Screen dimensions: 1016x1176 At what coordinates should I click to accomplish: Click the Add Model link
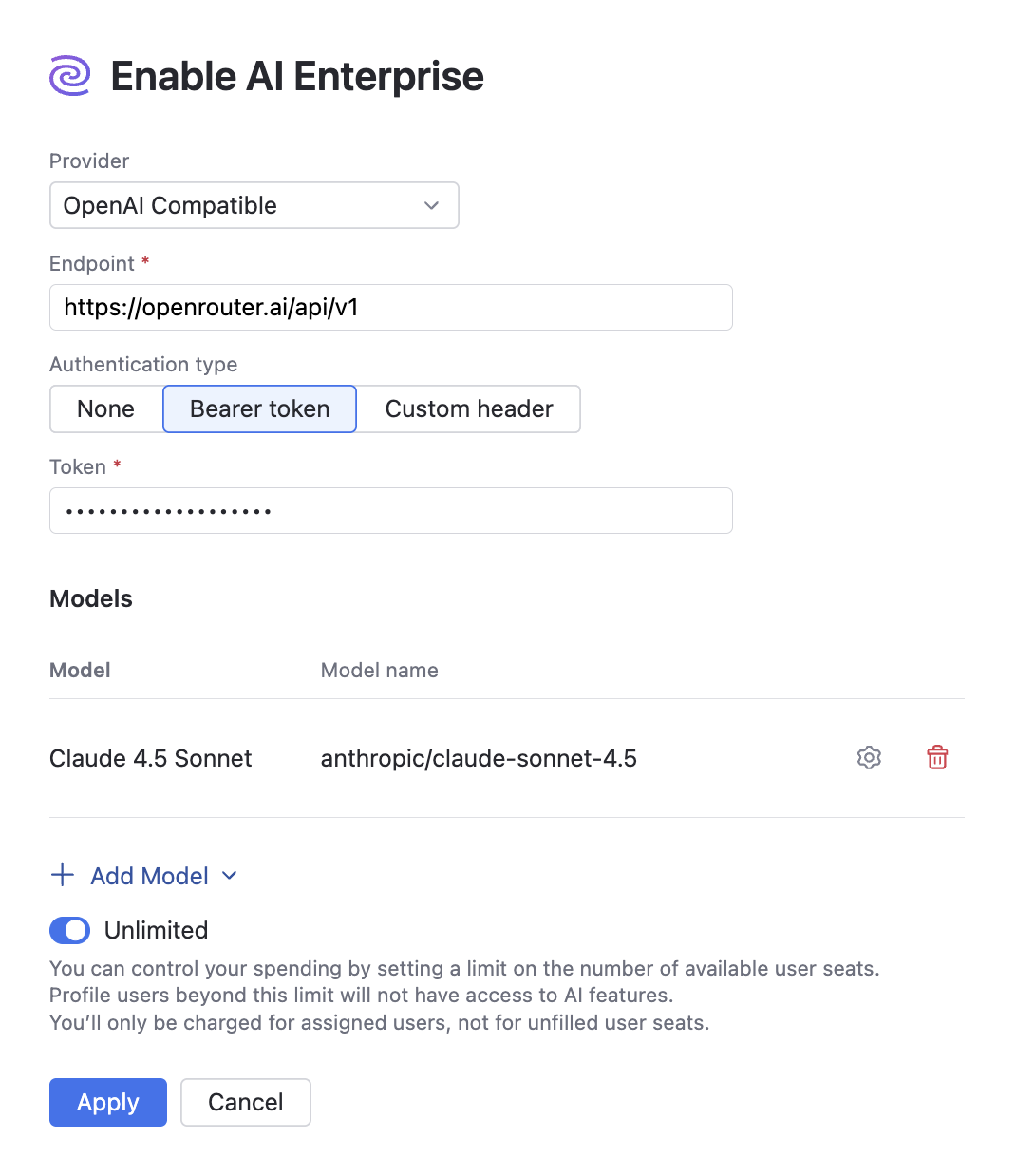pos(149,875)
